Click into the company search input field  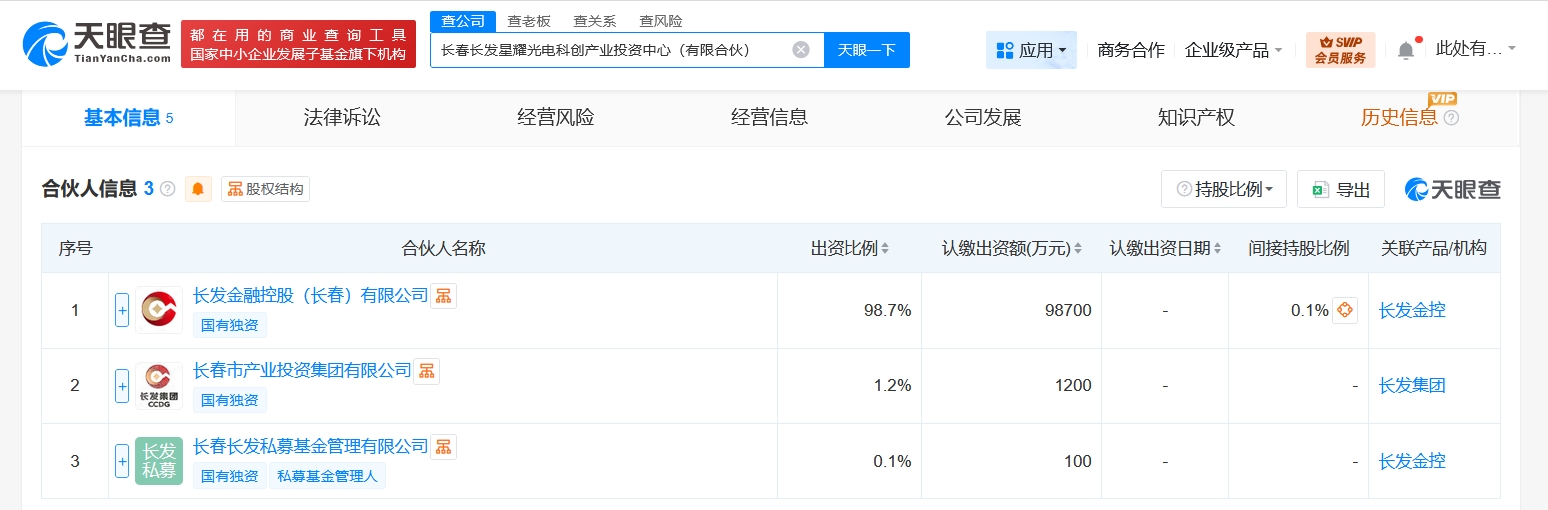[x=610, y=50]
